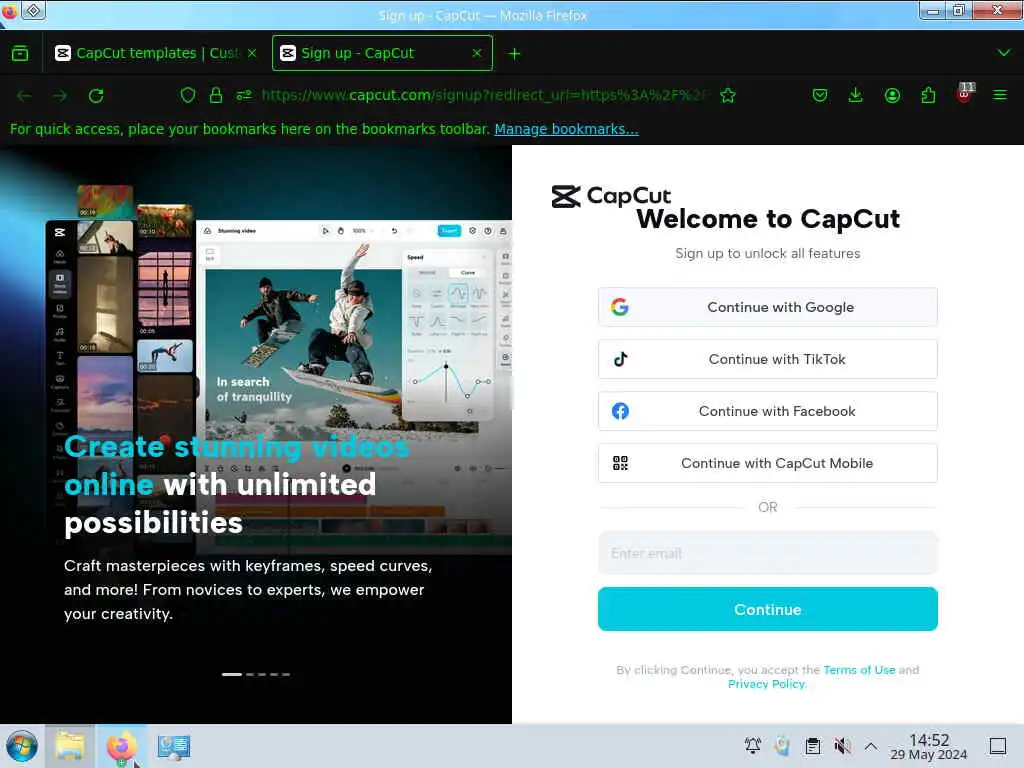Open the clipboard tray icon
The width and height of the screenshot is (1024, 768).
tap(812, 746)
